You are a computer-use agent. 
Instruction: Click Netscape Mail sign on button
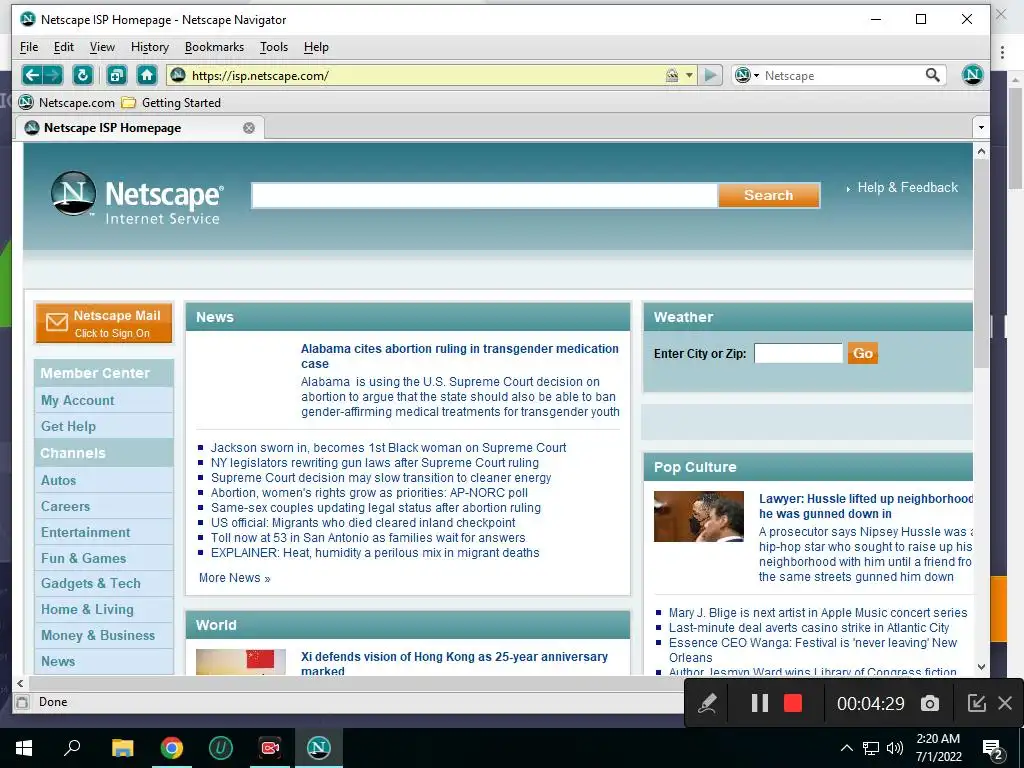click(x=104, y=323)
